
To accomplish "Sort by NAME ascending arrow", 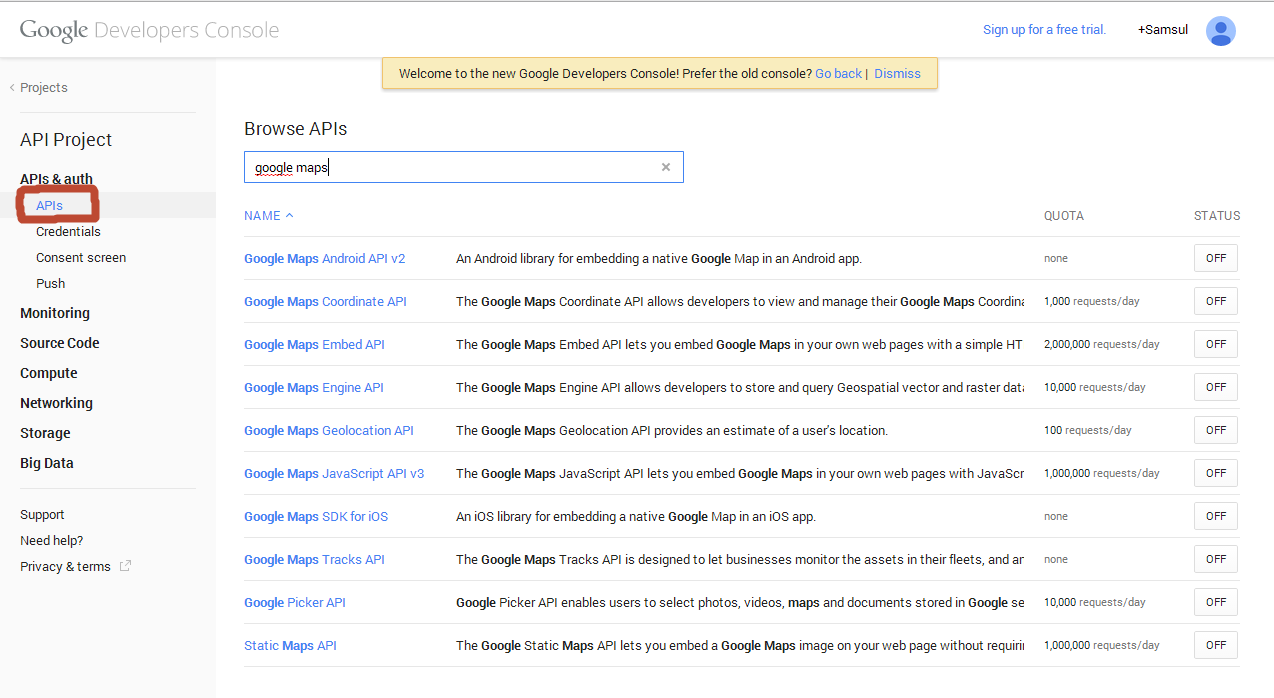I will click(x=289, y=216).
